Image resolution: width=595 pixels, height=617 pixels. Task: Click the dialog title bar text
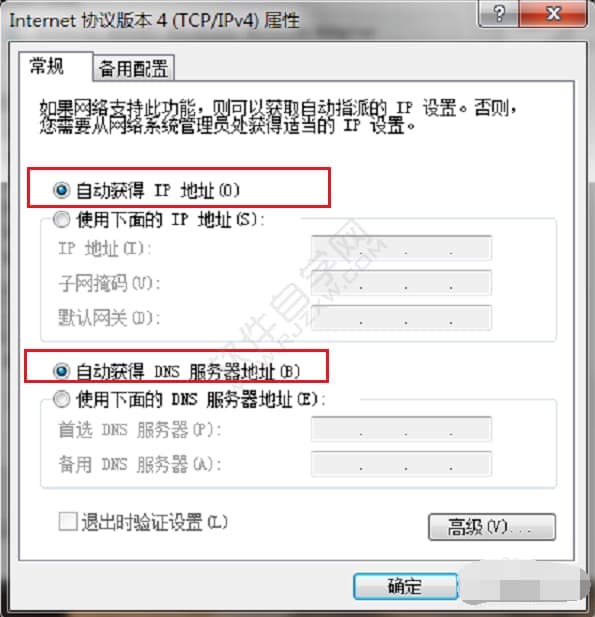154,20
